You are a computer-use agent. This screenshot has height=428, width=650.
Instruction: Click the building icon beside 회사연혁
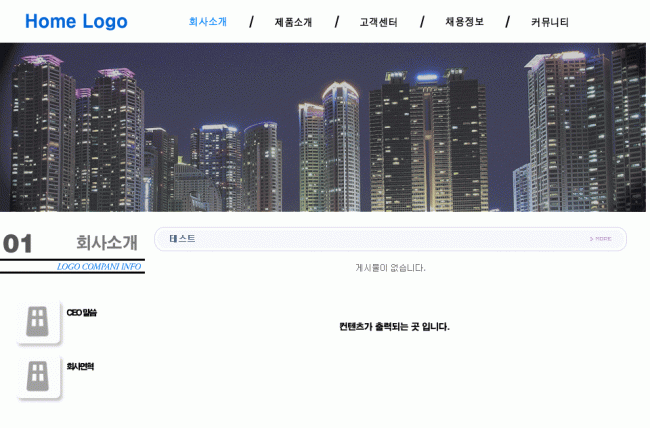click(x=38, y=376)
